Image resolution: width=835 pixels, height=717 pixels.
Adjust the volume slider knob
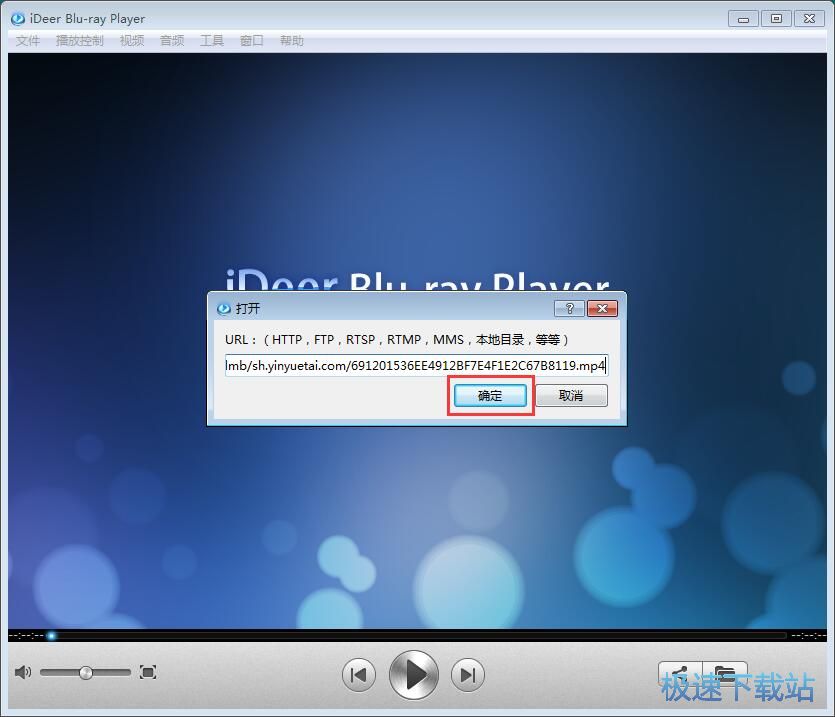(x=86, y=673)
